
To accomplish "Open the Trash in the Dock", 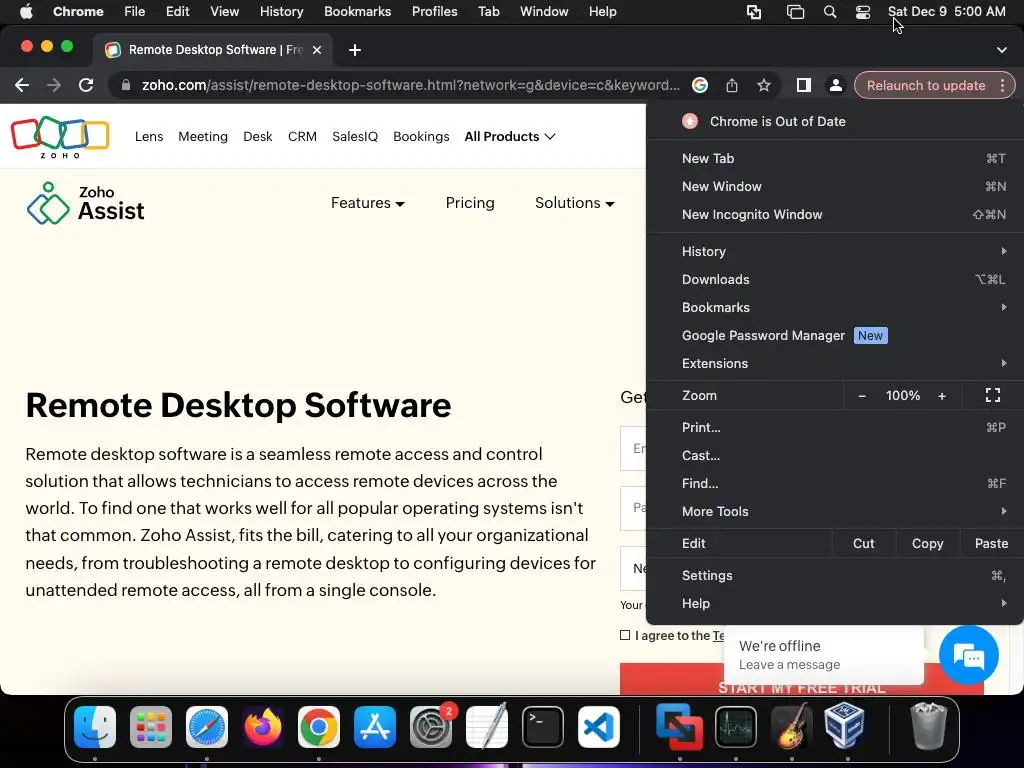I will (x=928, y=727).
